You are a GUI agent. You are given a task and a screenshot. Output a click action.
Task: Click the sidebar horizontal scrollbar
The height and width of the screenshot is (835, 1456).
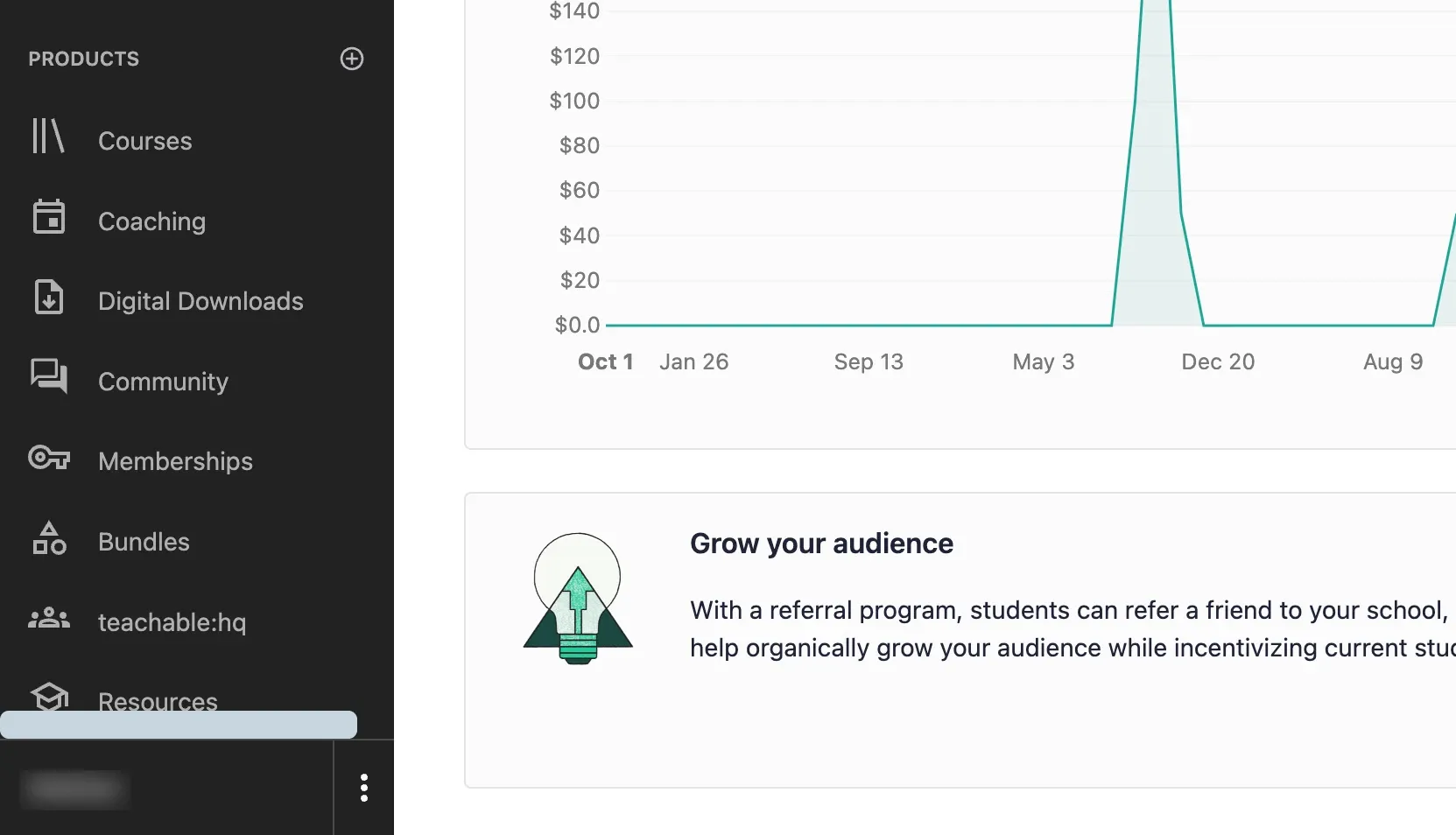click(179, 725)
